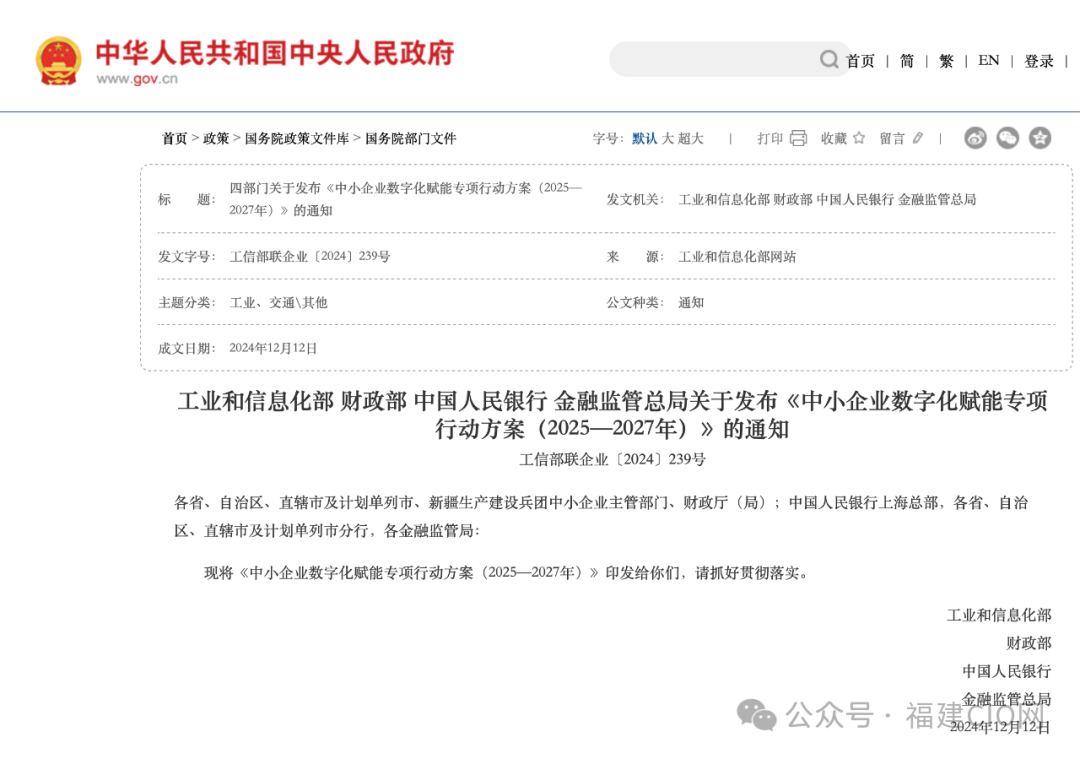Share the page to Weibo
Image resolution: width=1080 pixels, height=759 pixels.
[975, 138]
